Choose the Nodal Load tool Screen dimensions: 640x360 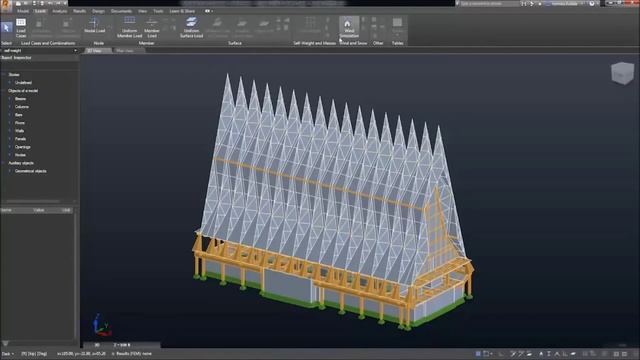[94, 25]
